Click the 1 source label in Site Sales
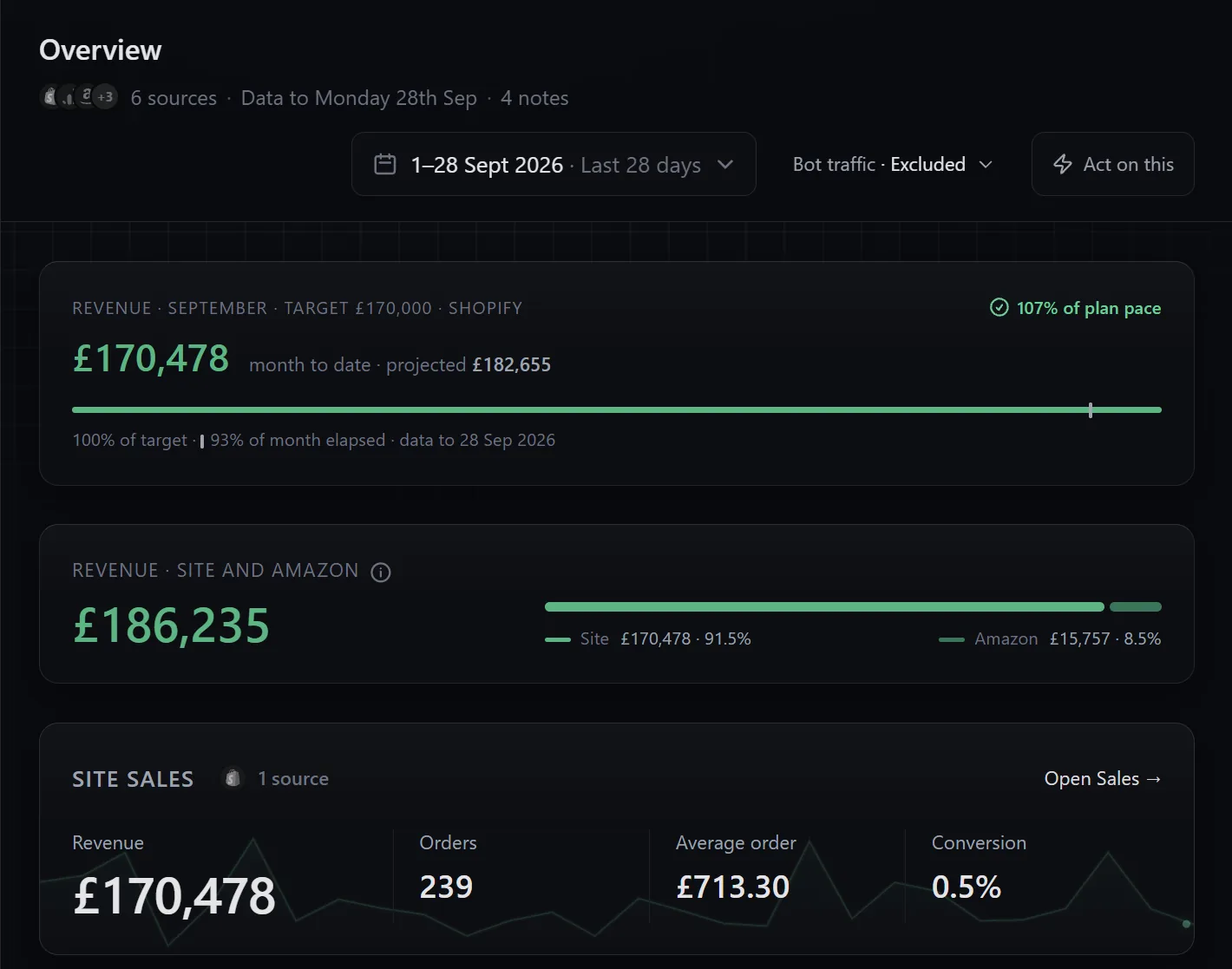Viewport: 1232px width, 969px height. pos(293,779)
